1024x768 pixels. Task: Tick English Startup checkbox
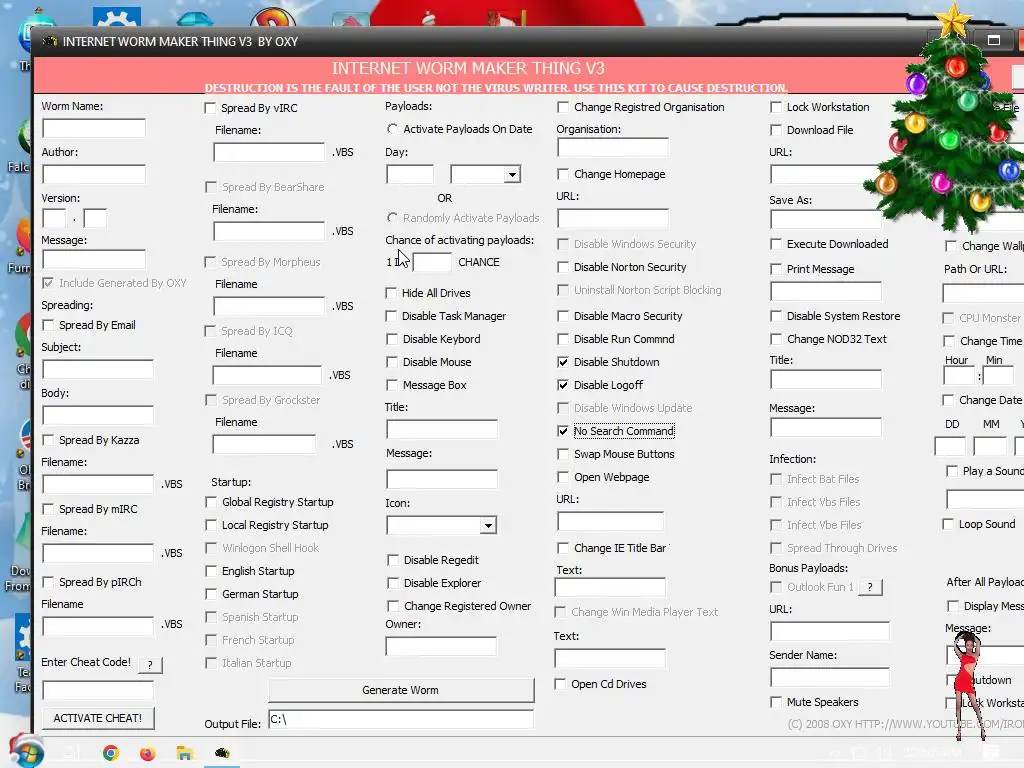pos(210,571)
